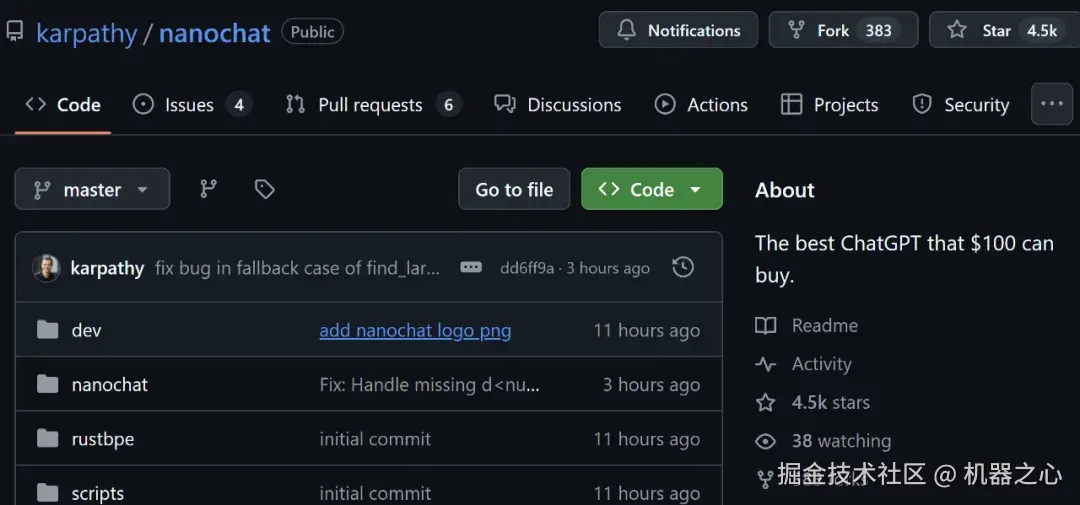The width and height of the screenshot is (1080, 505).
Task: Expand the more tabs ellipsis menu
Action: tap(1051, 104)
